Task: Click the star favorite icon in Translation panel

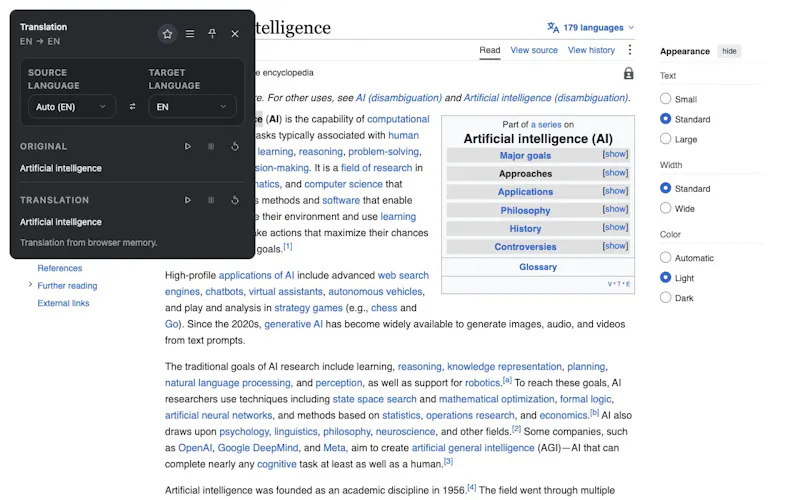Action: 167,34
